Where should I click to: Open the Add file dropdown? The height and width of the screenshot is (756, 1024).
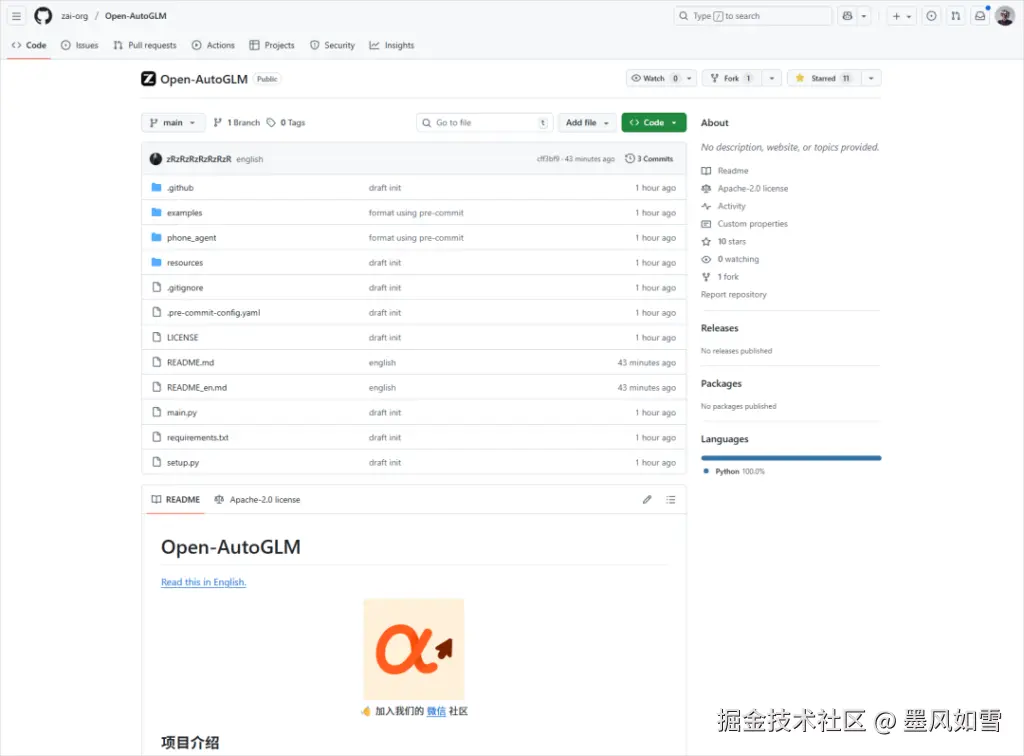[587, 123]
